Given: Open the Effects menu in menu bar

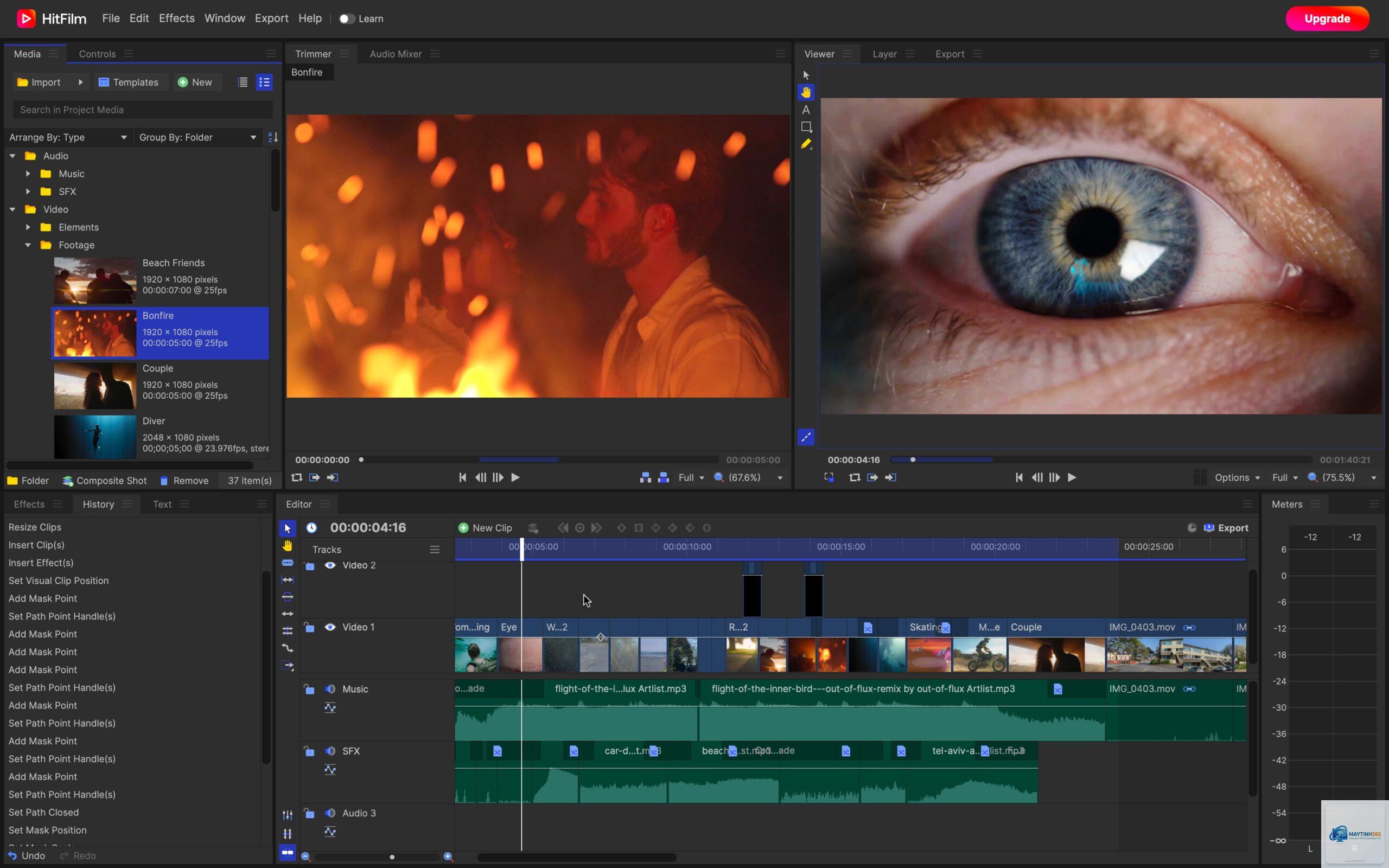Looking at the screenshot, I should pos(177,18).
